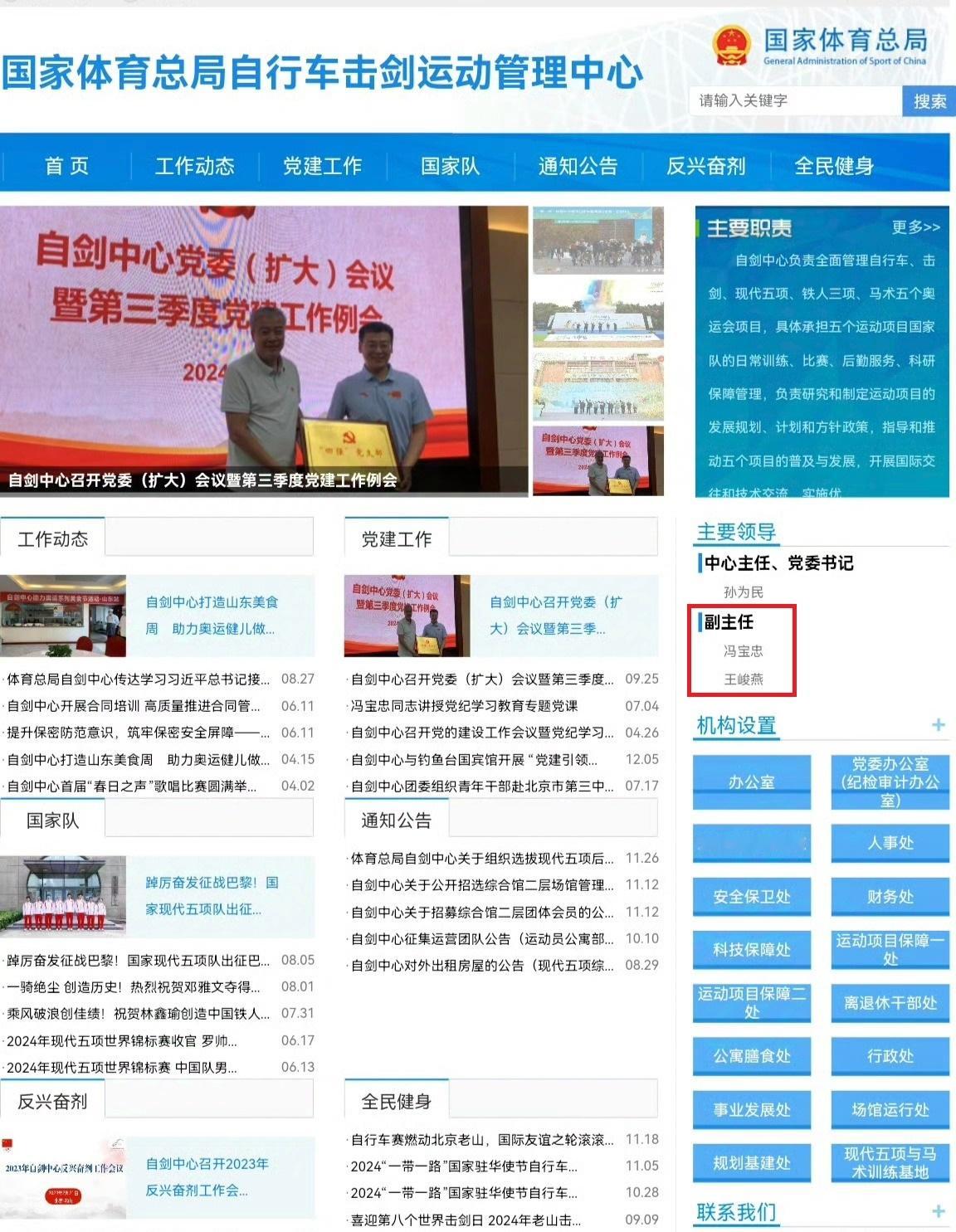956x1232 pixels.
Task: Open notice 自剑中心征集运营团队公告
Action: pos(483,938)
